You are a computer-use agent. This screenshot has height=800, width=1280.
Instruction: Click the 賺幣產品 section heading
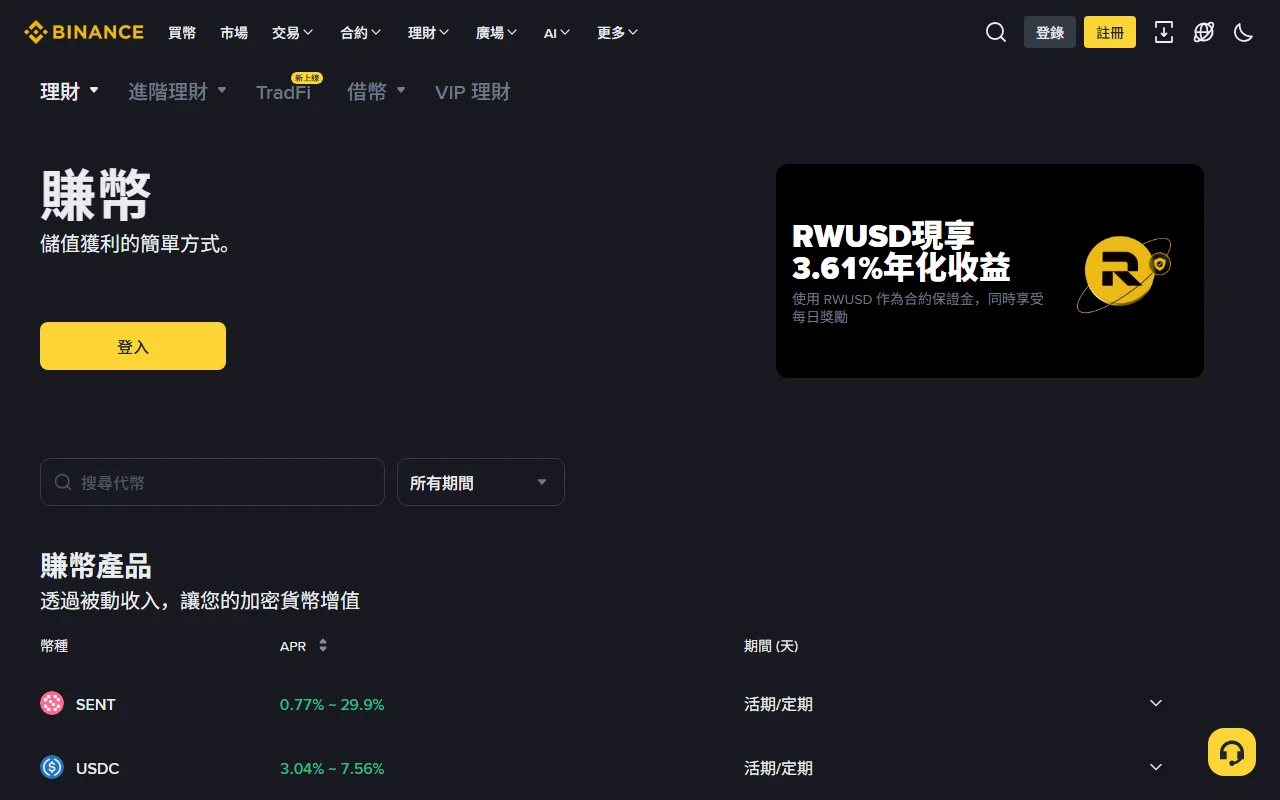[96, 566]
